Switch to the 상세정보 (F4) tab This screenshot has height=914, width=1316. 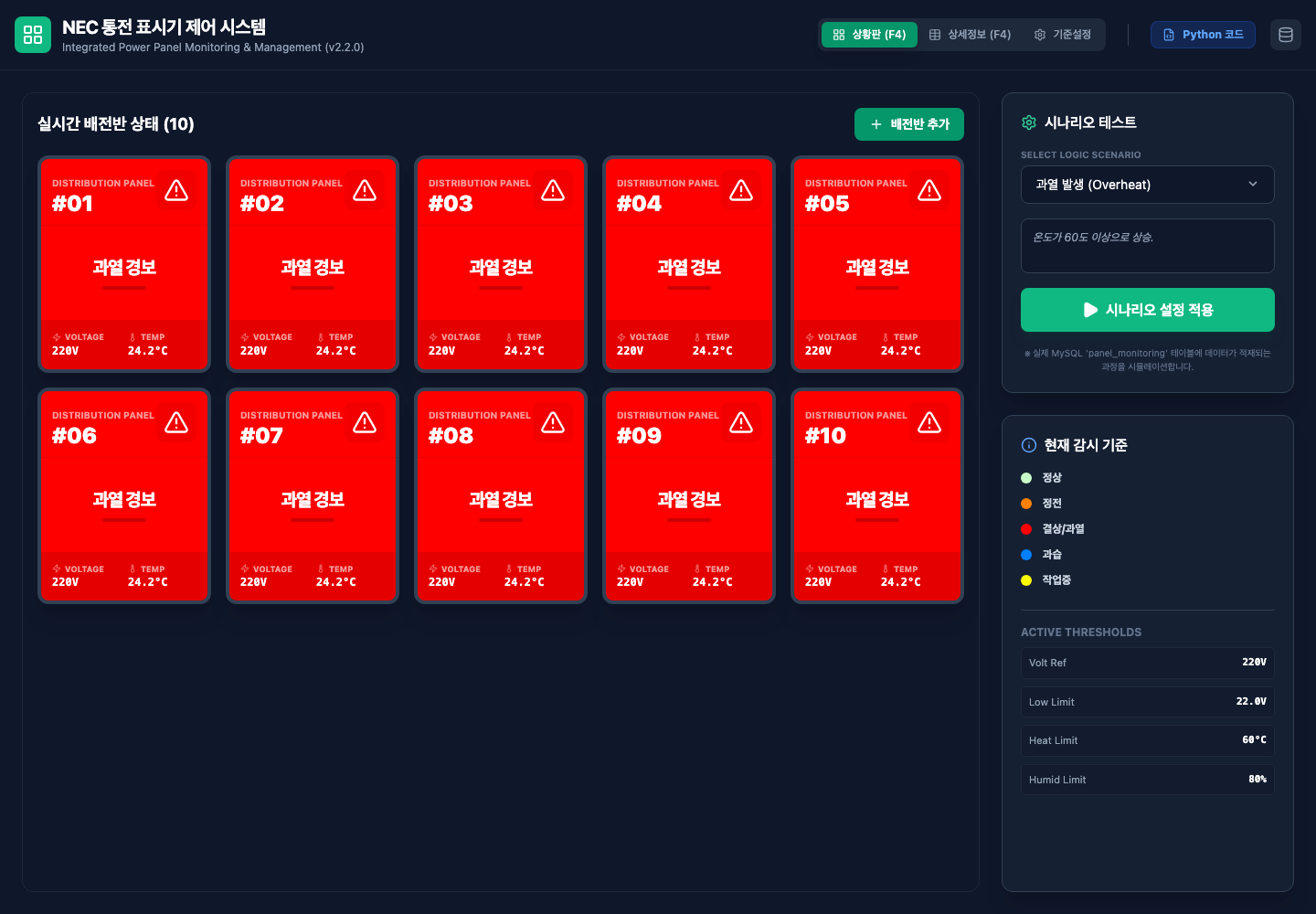point(970,35)
